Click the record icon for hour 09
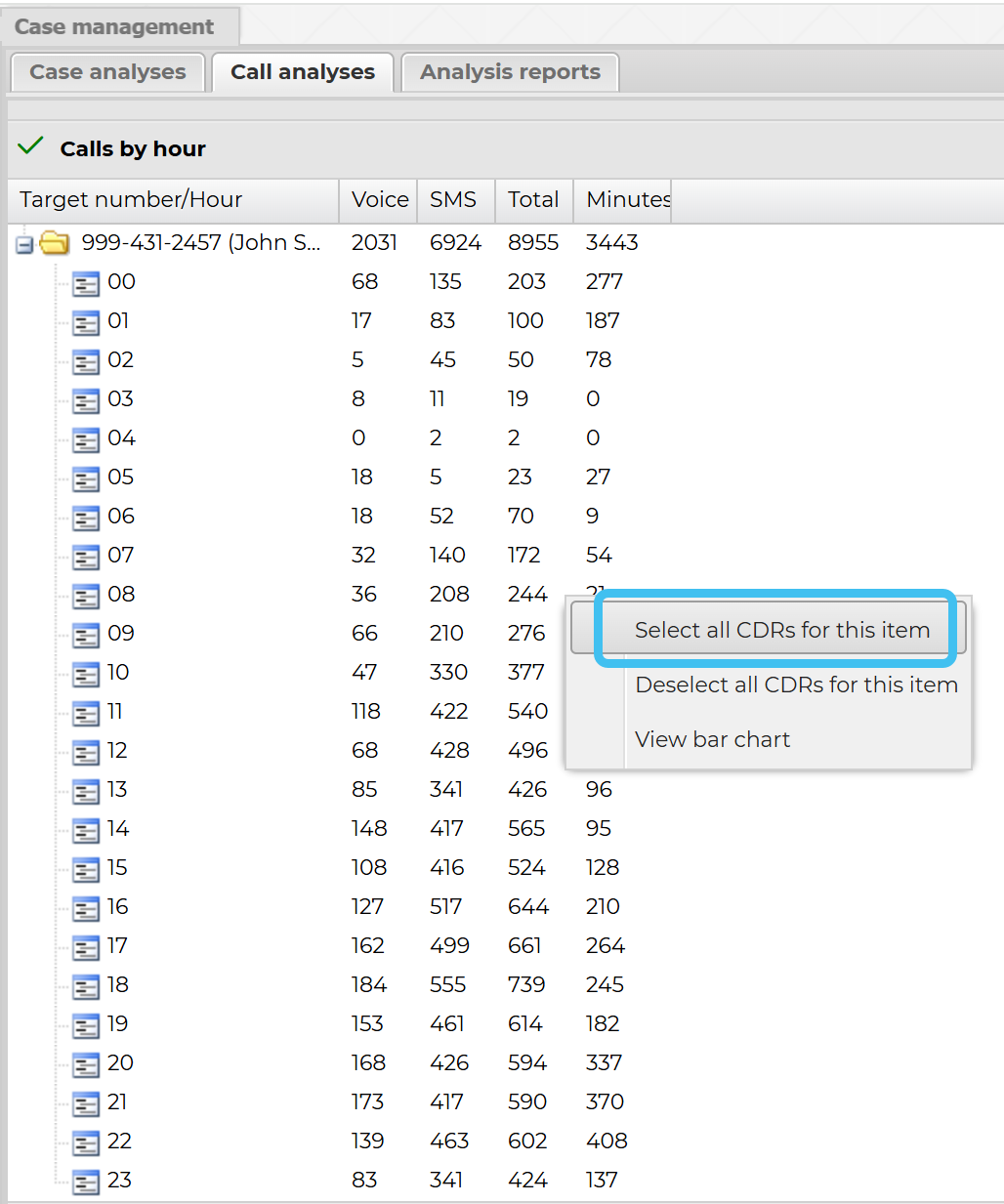 (86, 634)
